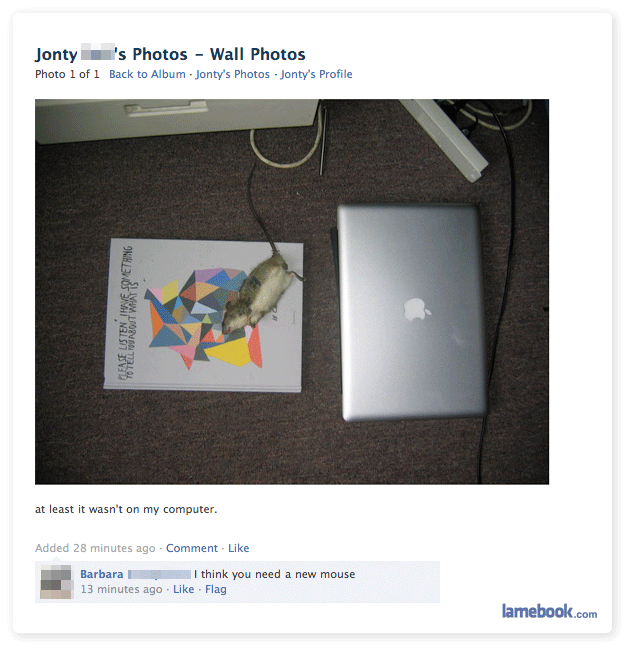Click the colorful geometric book cover
The width and height of the screenshot is (630, 651).
tap(203, 315)
